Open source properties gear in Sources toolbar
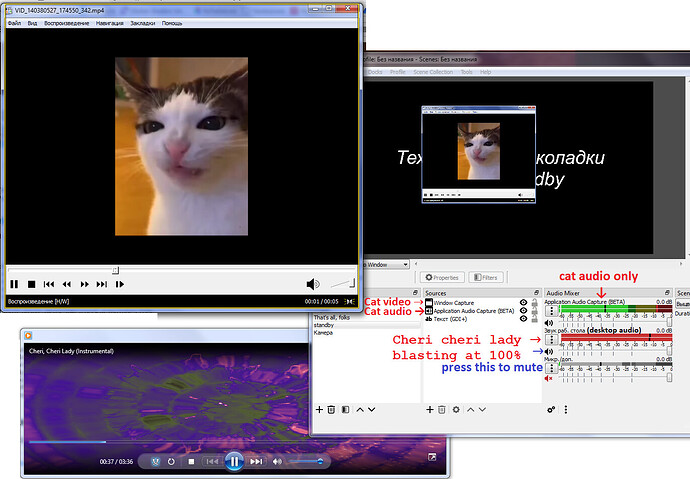The height and width of the screenshot is (479, 690). click(456, 410)
